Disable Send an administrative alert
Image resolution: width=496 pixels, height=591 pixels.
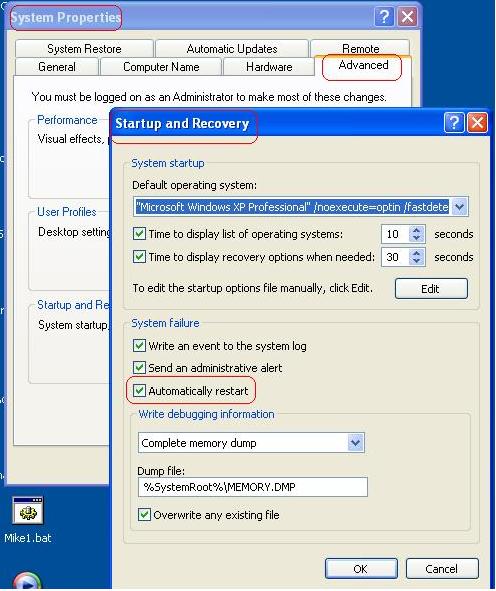[x=139, y=367]
